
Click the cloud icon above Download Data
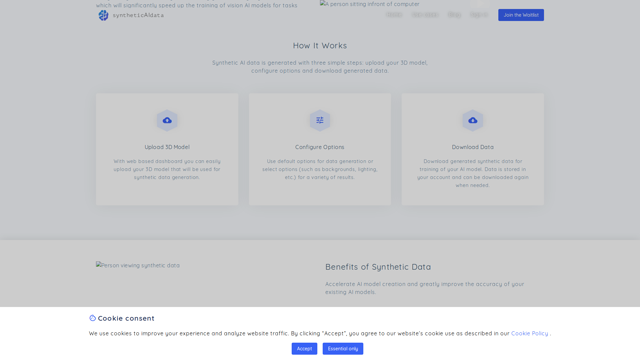[473, 120]
